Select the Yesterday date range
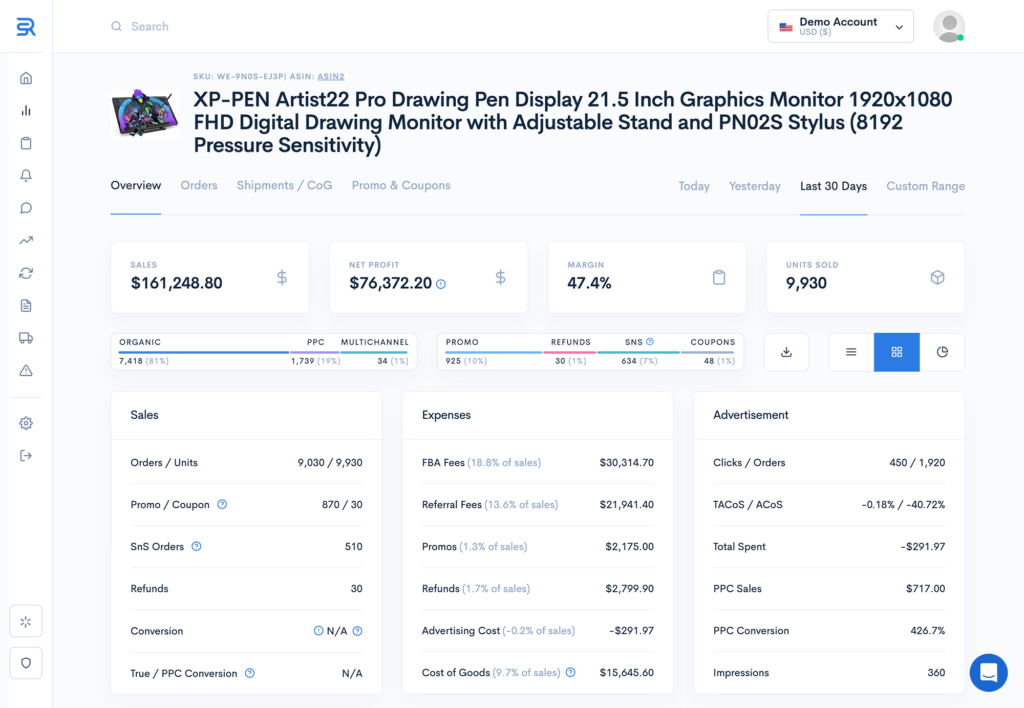Viewport: 1024px width, 708px height. pos(754,186)
